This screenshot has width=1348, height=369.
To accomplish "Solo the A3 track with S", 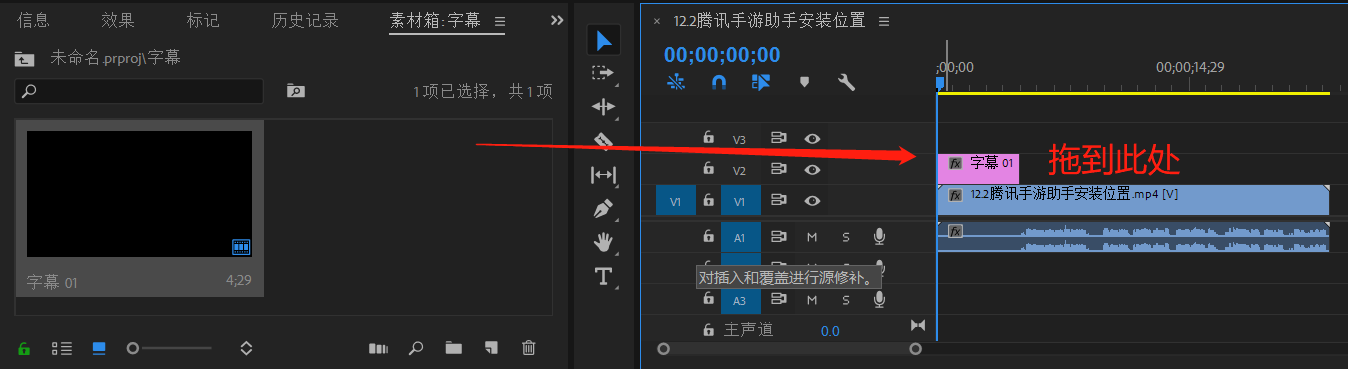I will (x=846, y=299).
